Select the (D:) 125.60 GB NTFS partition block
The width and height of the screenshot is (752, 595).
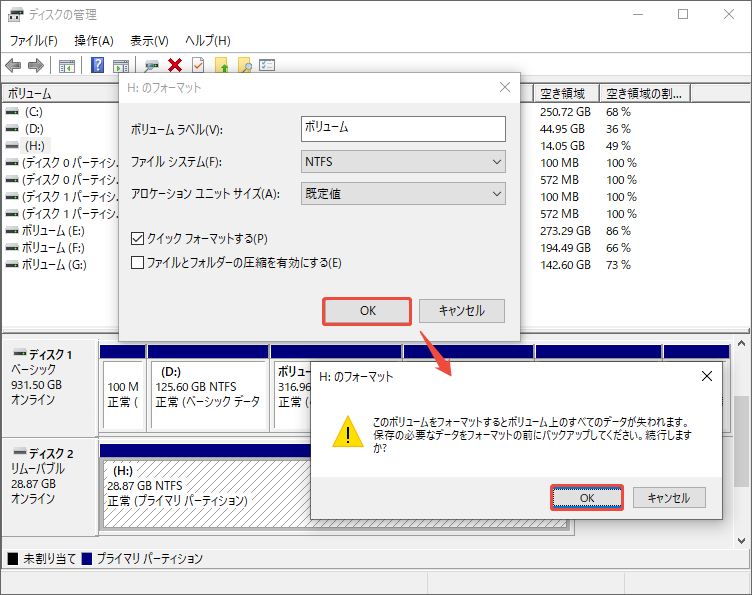coord(208,394)
